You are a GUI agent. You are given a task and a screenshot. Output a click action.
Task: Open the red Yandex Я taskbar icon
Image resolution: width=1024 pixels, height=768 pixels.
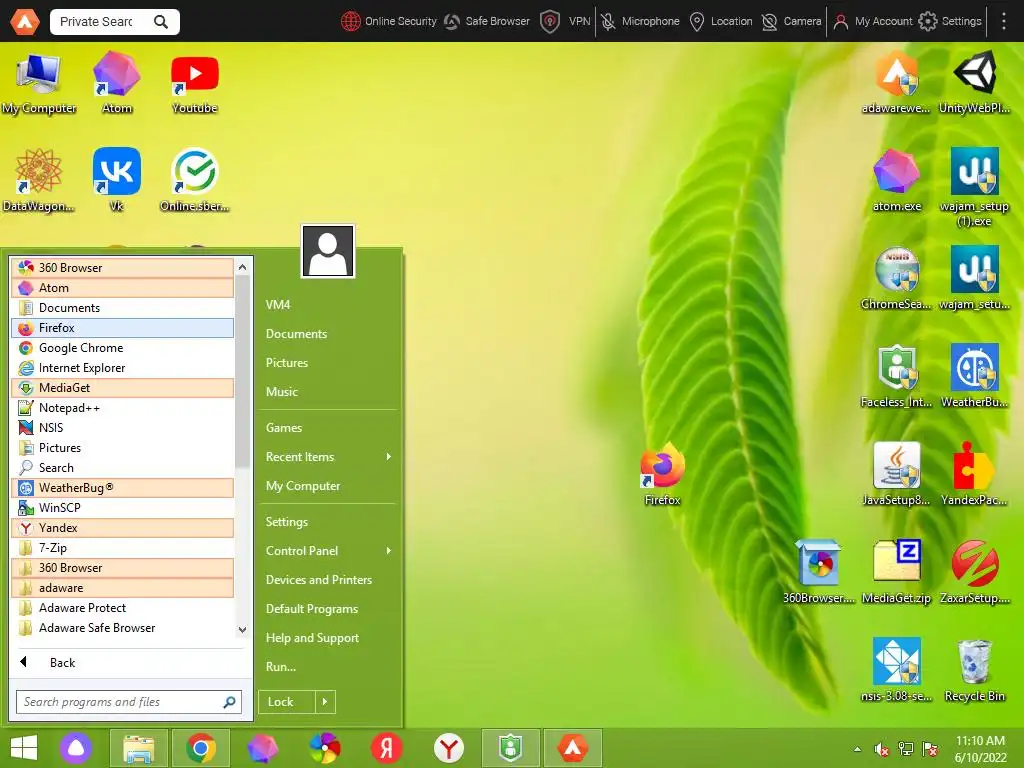387,748
